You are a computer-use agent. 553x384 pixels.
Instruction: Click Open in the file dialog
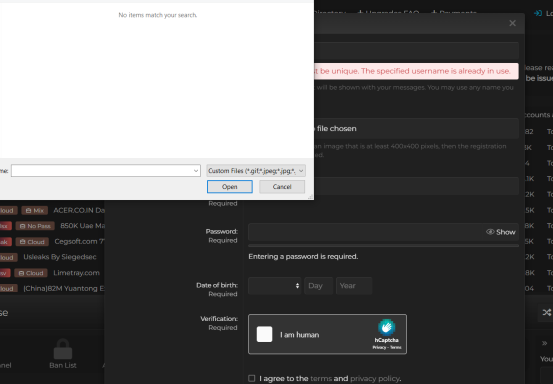coord(230,187)
